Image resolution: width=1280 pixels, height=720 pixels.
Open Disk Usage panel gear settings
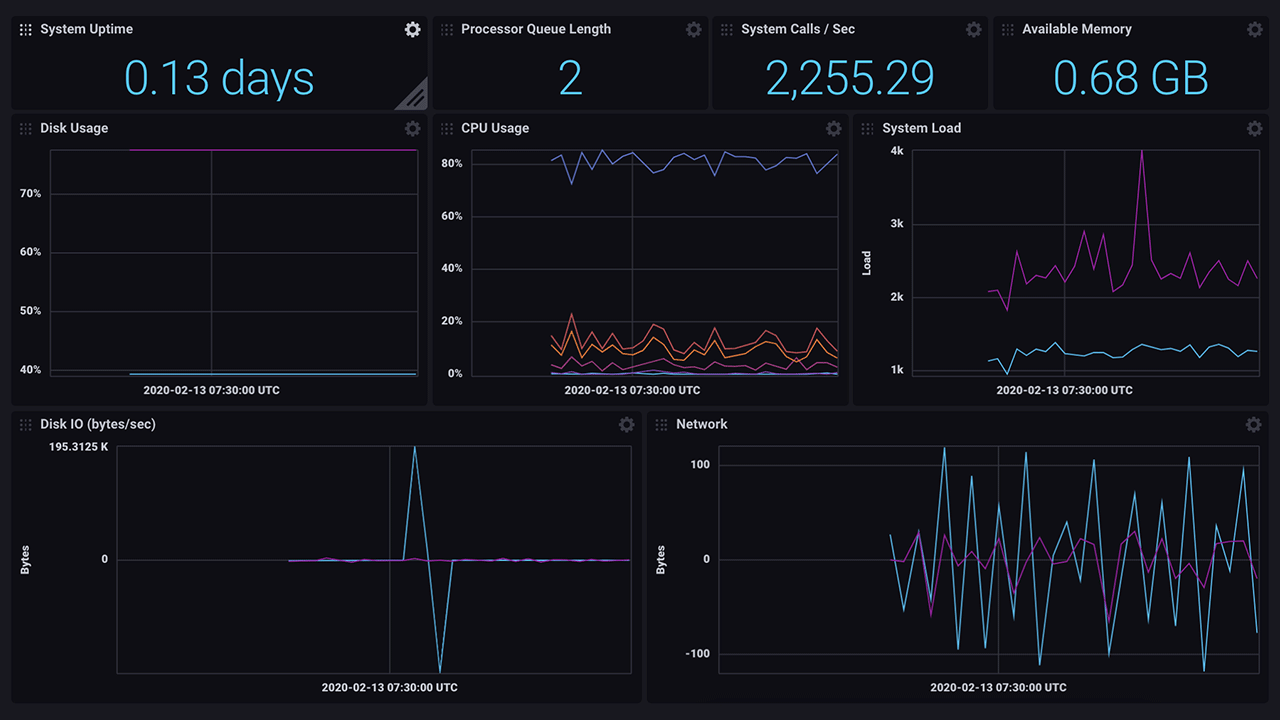[412, 129]
